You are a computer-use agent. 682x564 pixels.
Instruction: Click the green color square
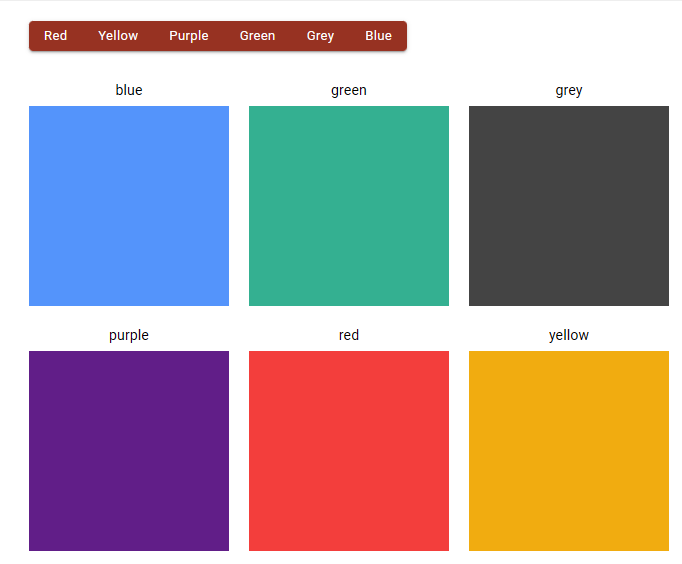coord(349,206)
